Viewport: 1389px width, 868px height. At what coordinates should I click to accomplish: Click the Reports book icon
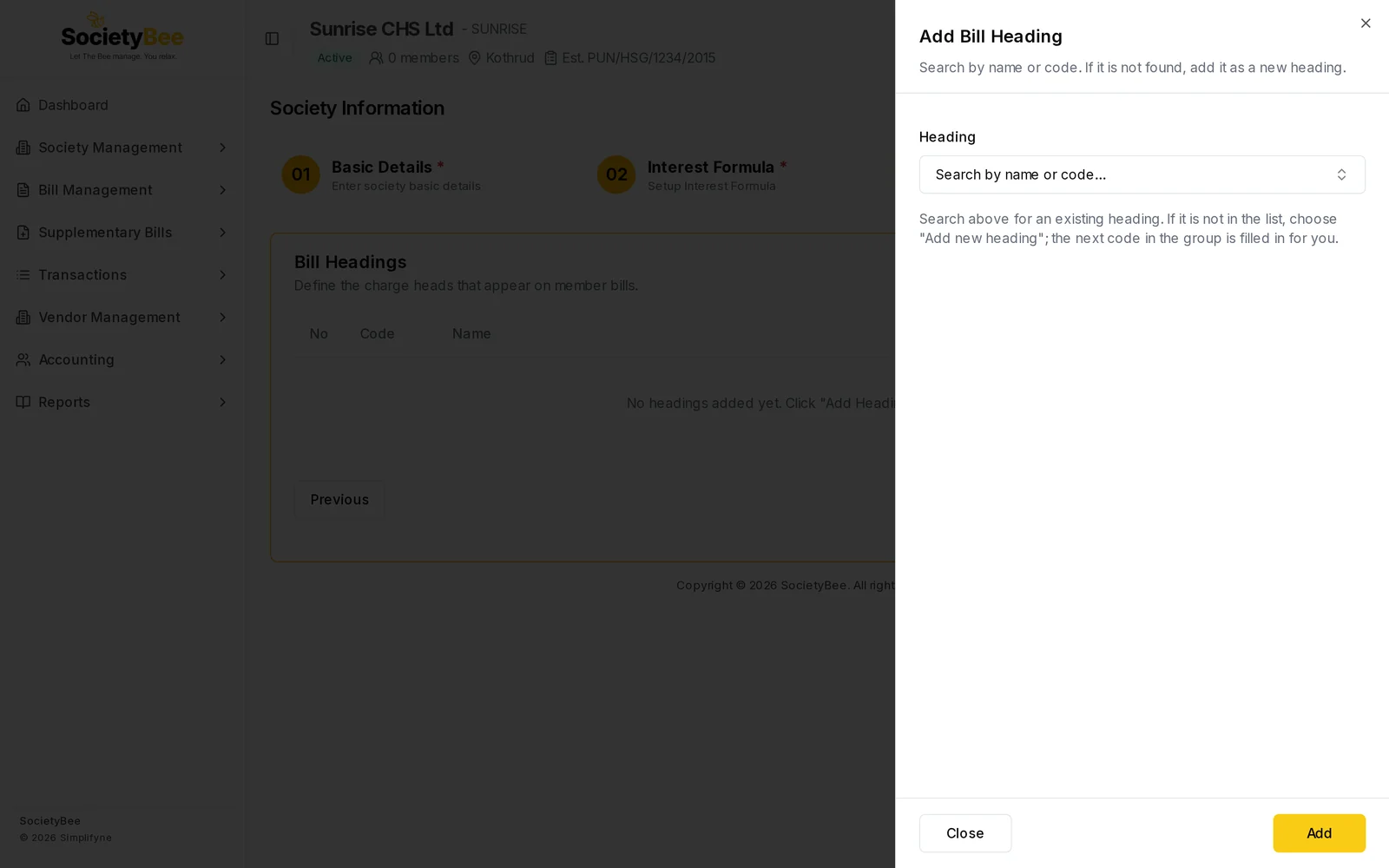click(23, 403)
